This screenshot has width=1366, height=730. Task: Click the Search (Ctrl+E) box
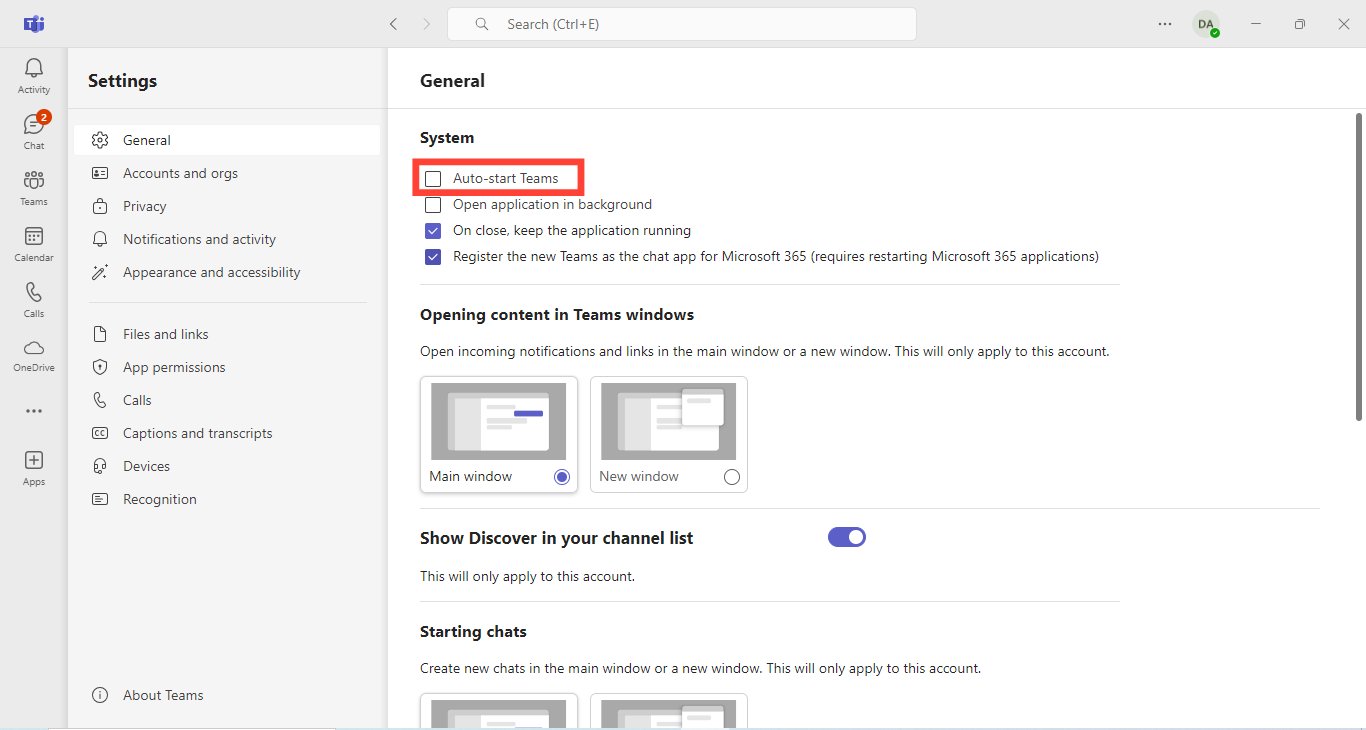682,24
